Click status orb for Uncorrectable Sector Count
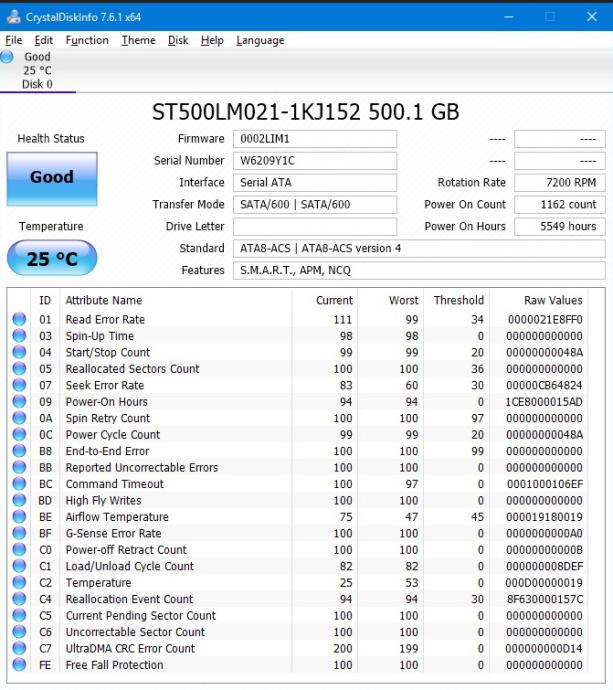613x690 pixels. tap(19, 632)
